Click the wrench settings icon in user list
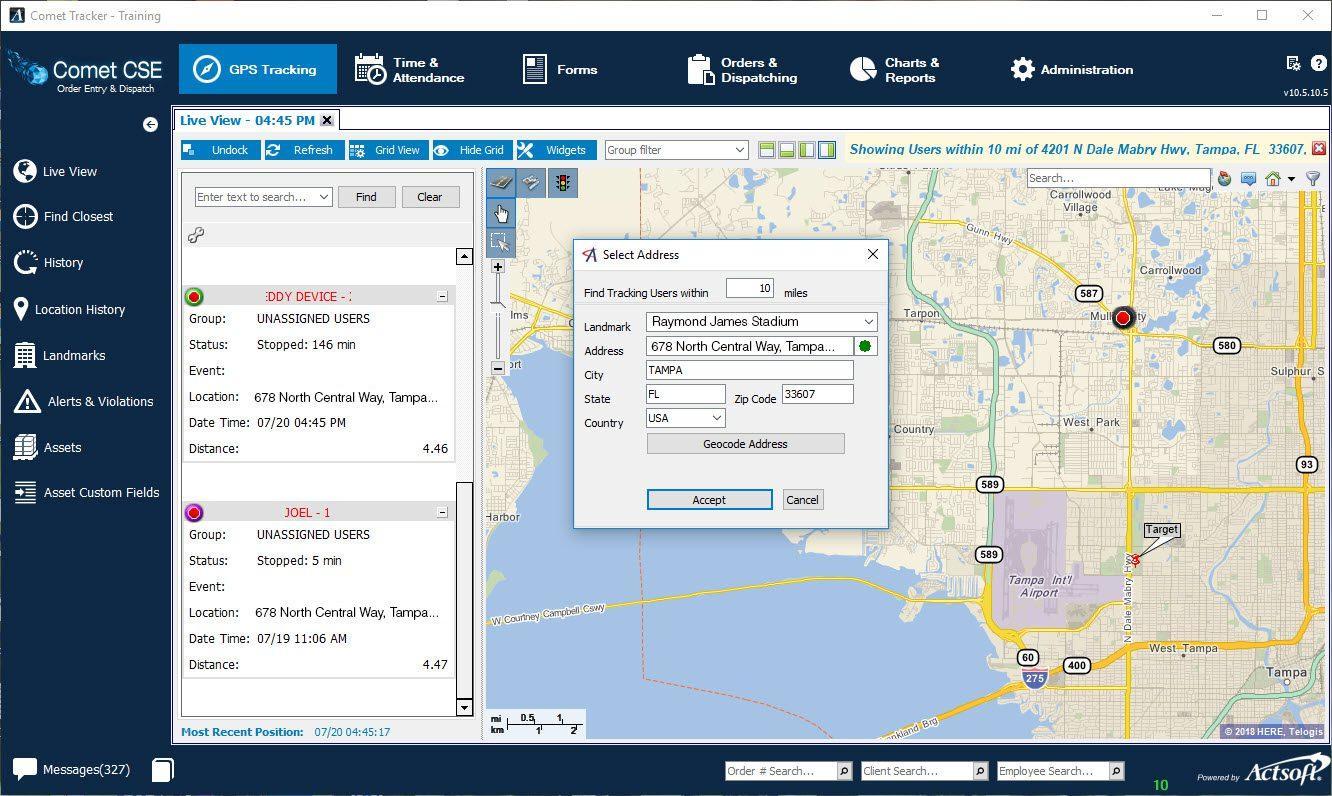This screenshot has height=796, width=1332. tap(196, 235)
